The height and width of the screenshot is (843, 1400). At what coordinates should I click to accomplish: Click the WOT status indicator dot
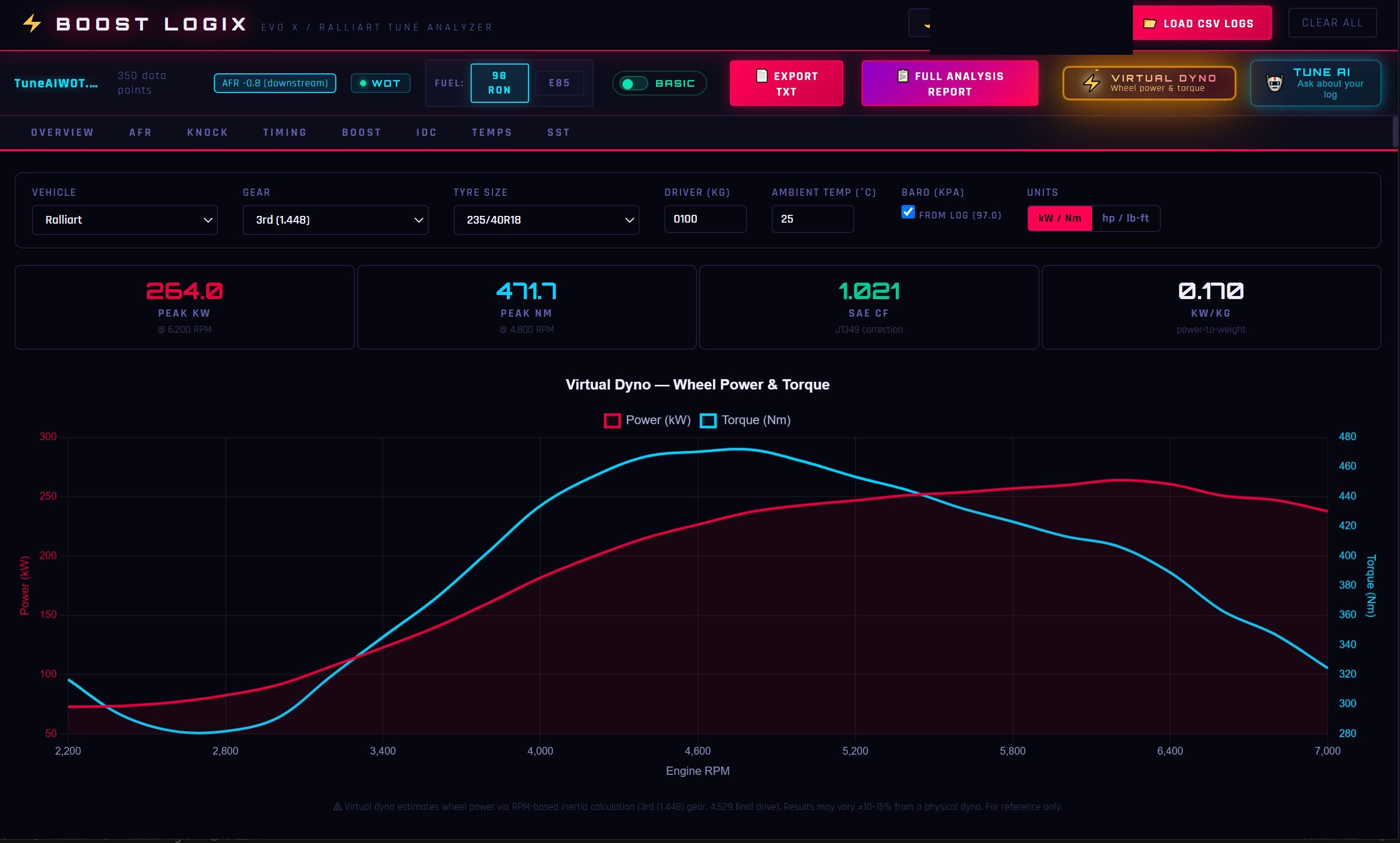pyautogui.click(x=364, y=83)
